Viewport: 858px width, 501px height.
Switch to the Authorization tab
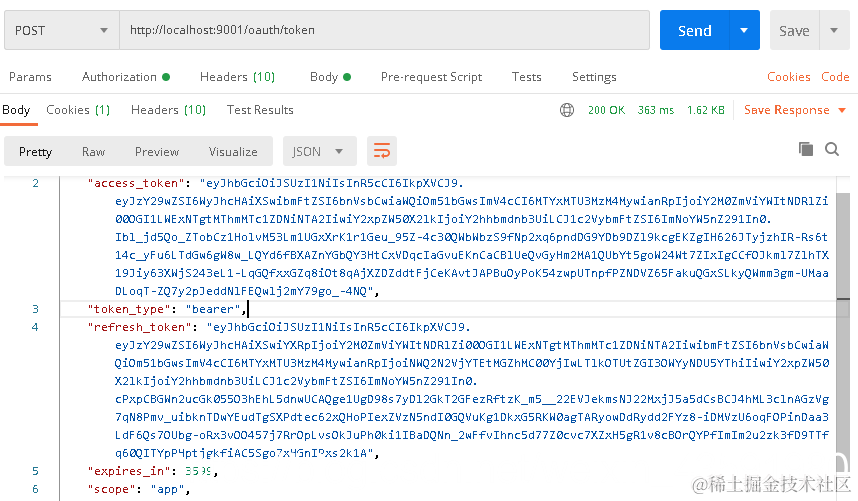[x=126, y=77]
